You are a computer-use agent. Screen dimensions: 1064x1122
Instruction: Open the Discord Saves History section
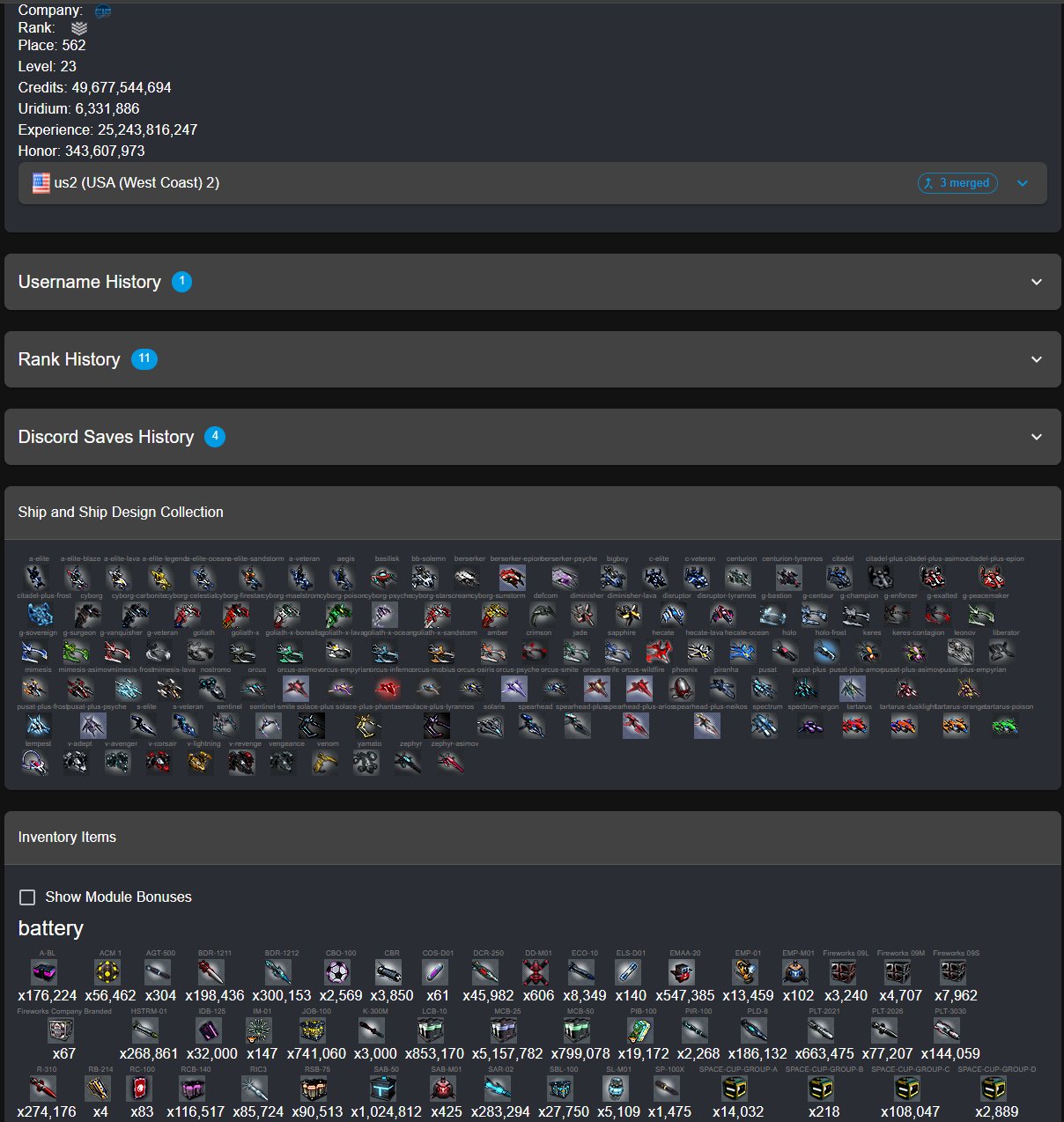point(532,437)
